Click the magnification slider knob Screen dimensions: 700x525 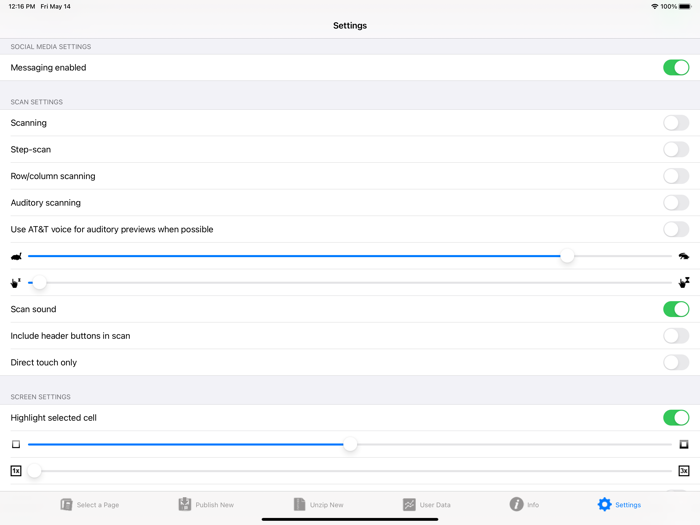(x=34, y=471)
